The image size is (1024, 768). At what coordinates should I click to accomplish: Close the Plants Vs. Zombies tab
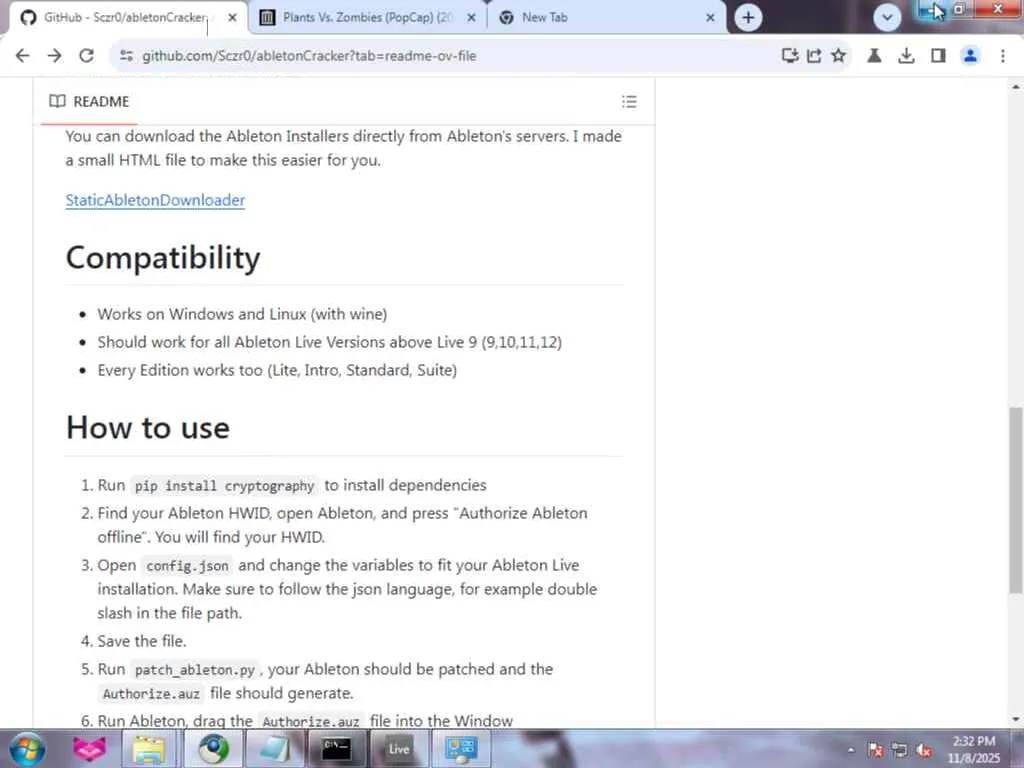471,18
